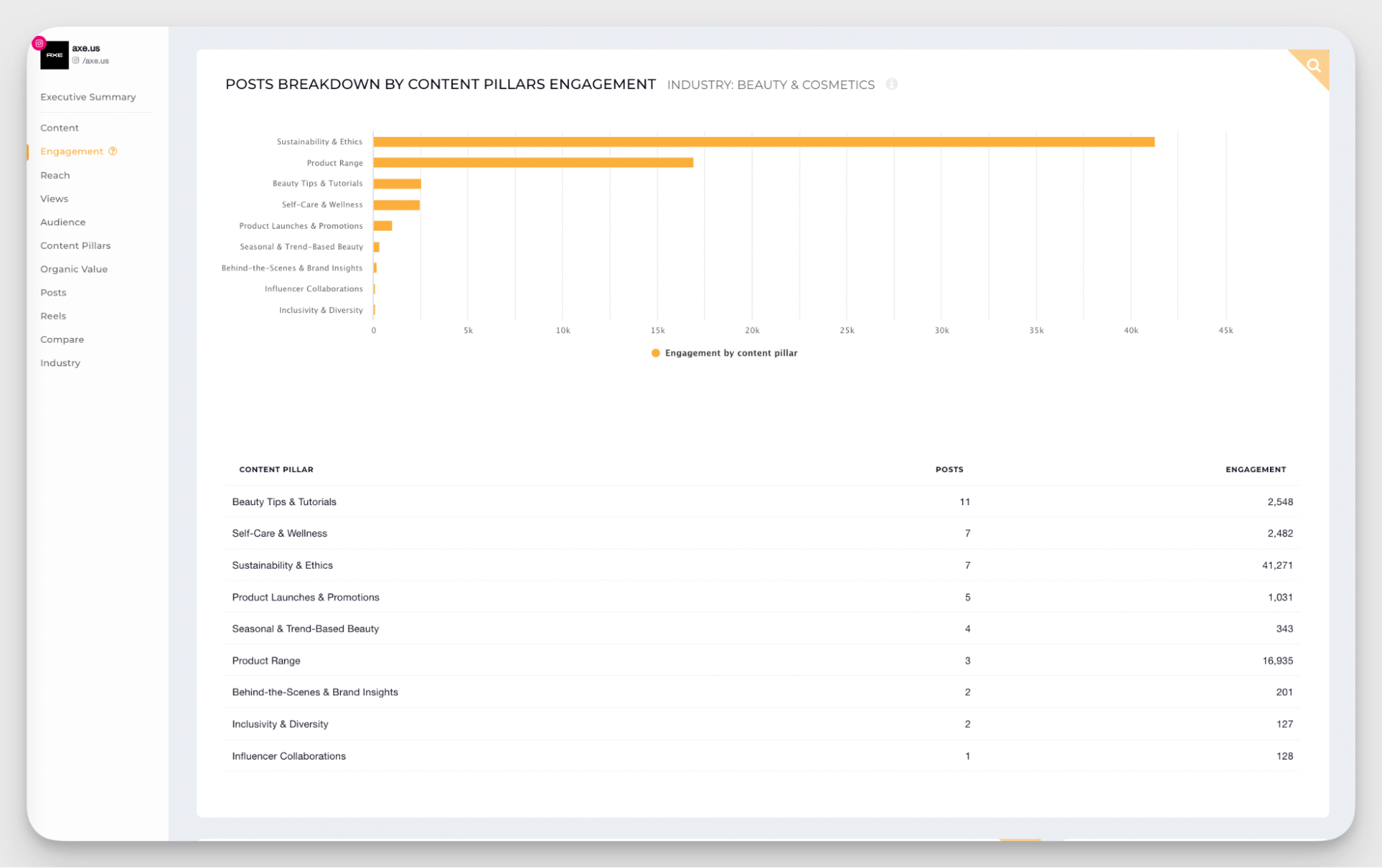
Task: Open the Compare section
Action: coord(62,339)
